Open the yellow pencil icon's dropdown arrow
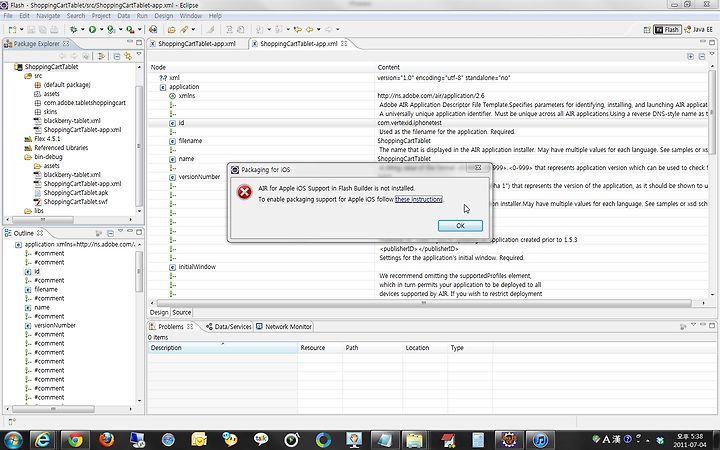 193,29
